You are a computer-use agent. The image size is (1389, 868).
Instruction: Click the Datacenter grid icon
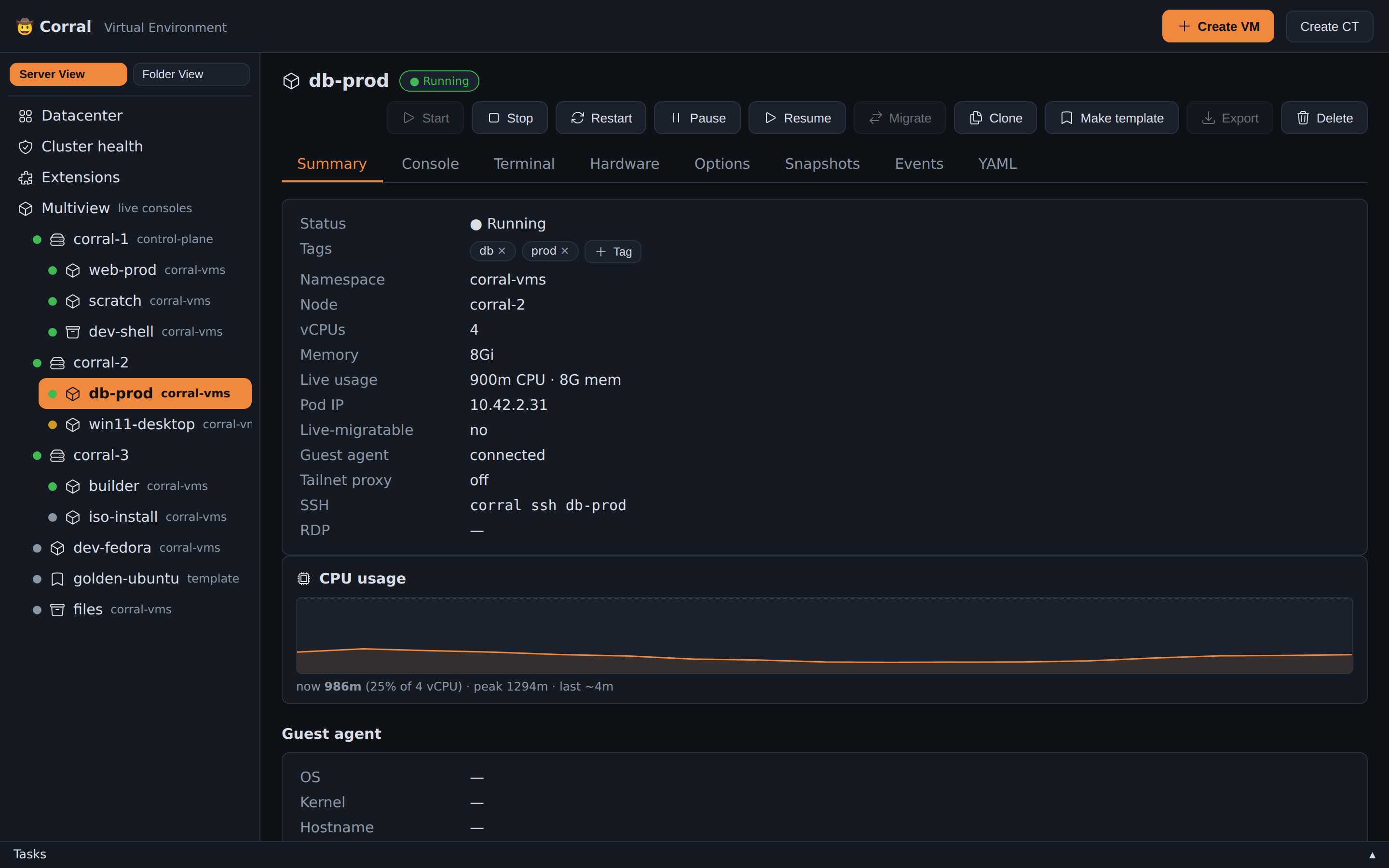(25, 116)
